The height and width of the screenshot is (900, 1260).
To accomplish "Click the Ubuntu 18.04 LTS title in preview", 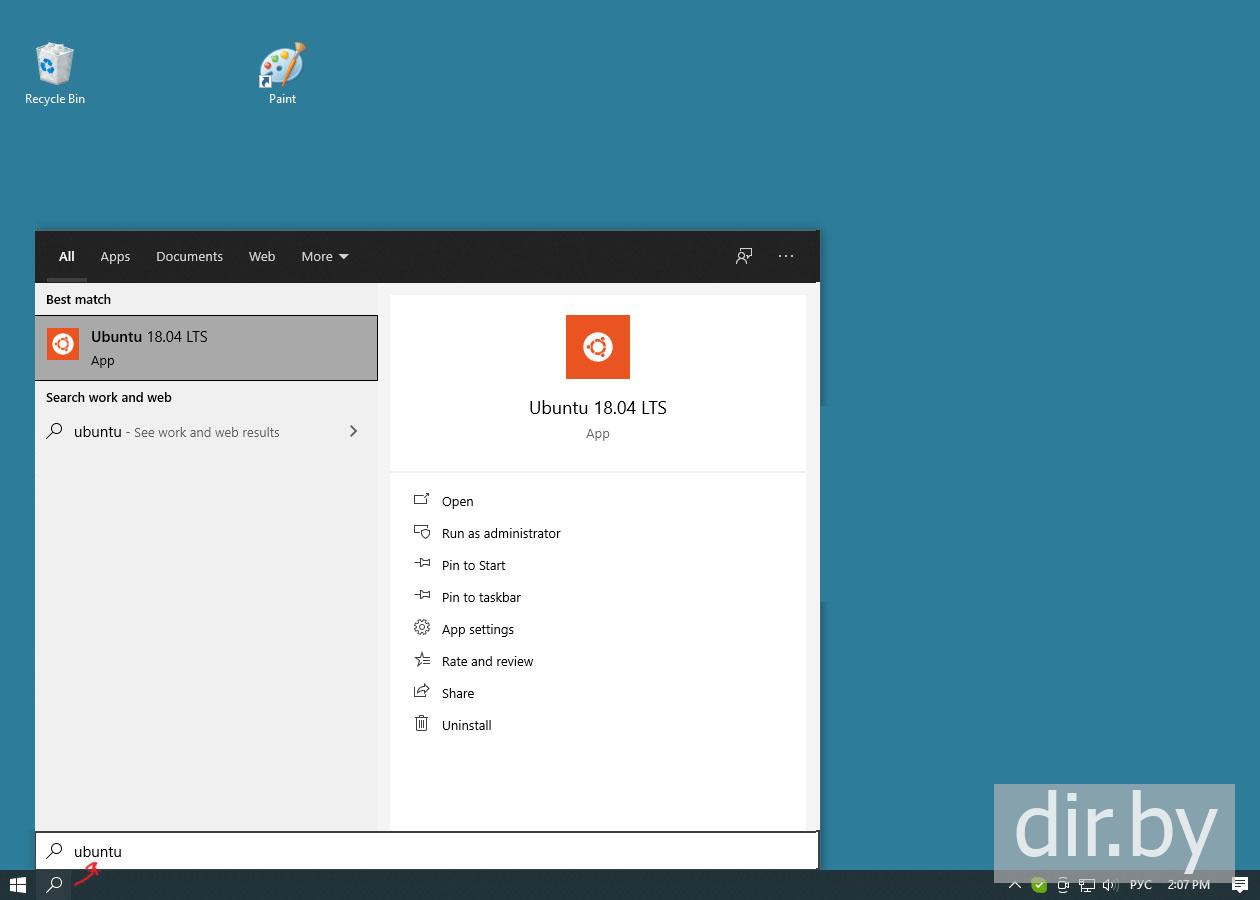I will click(x=598, y=408).
